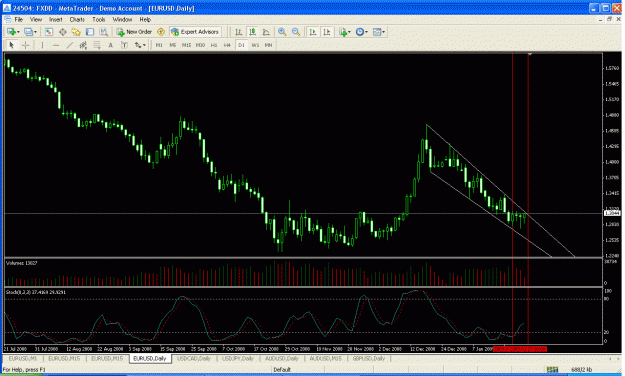
Task: Select the Text tool marked A
Action: coord(110,45)
